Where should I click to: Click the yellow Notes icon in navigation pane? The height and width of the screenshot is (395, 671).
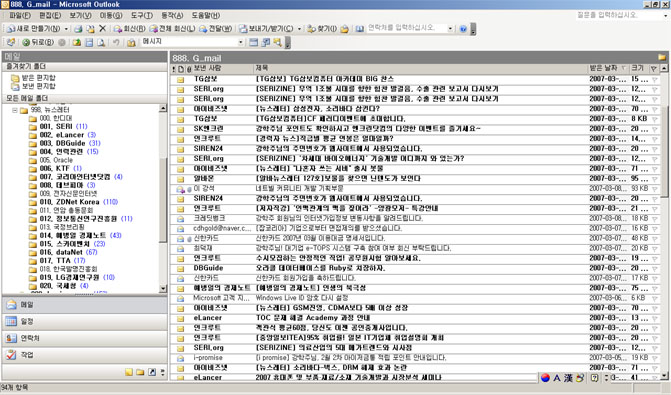pyautogui.click(x=129, y=372)
